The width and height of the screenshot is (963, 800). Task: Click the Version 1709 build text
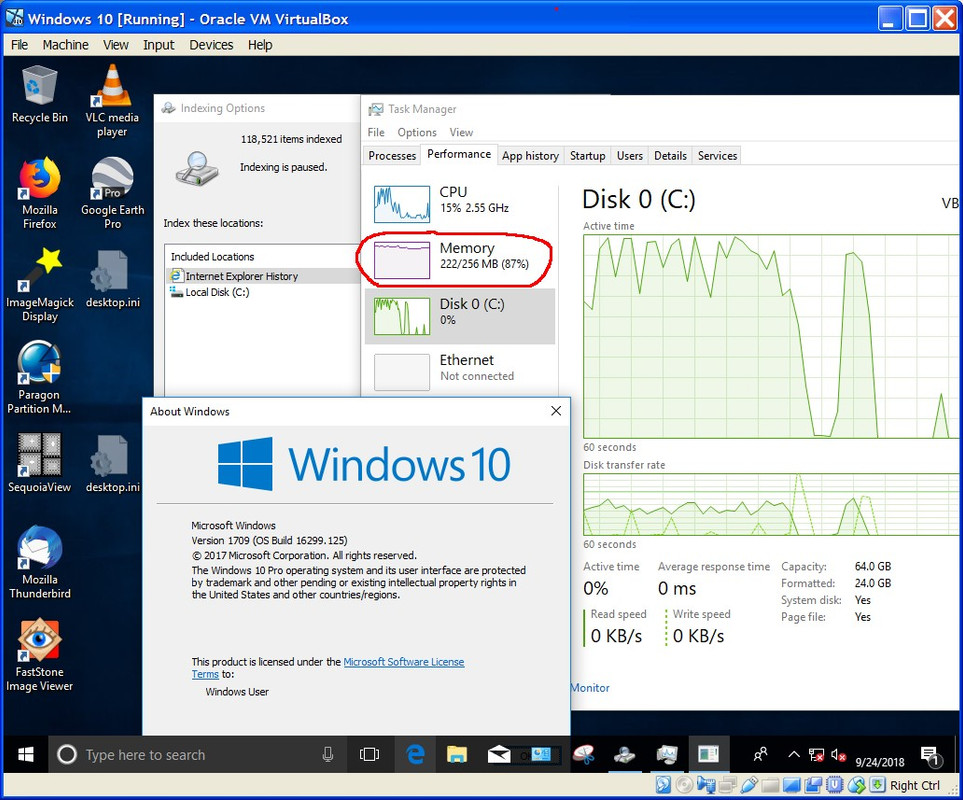click(x=269, y=541)
